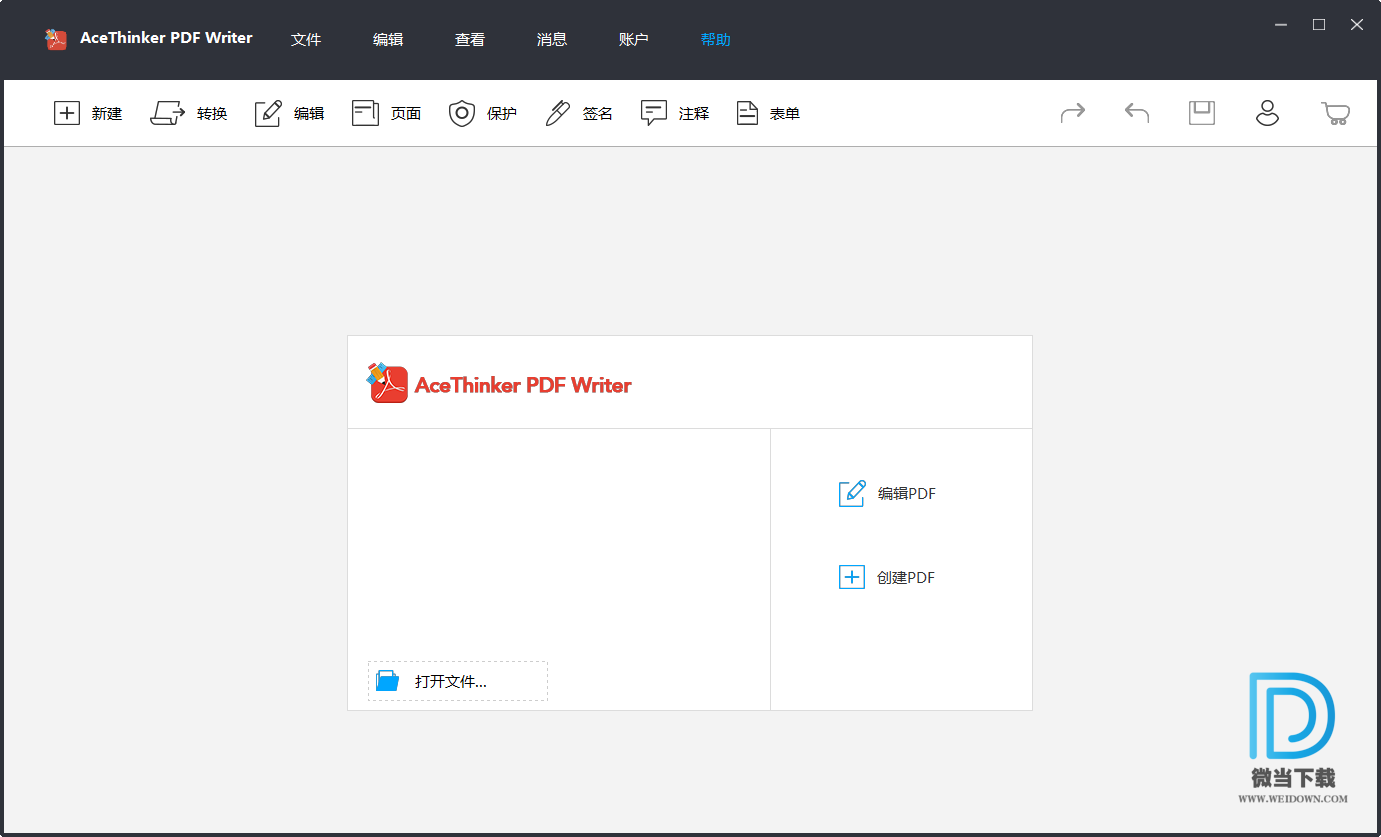Minimize the AceThinker window
Image resolution: width=1381 pixels, height=837 pixels.
(x=1281, y=24)
